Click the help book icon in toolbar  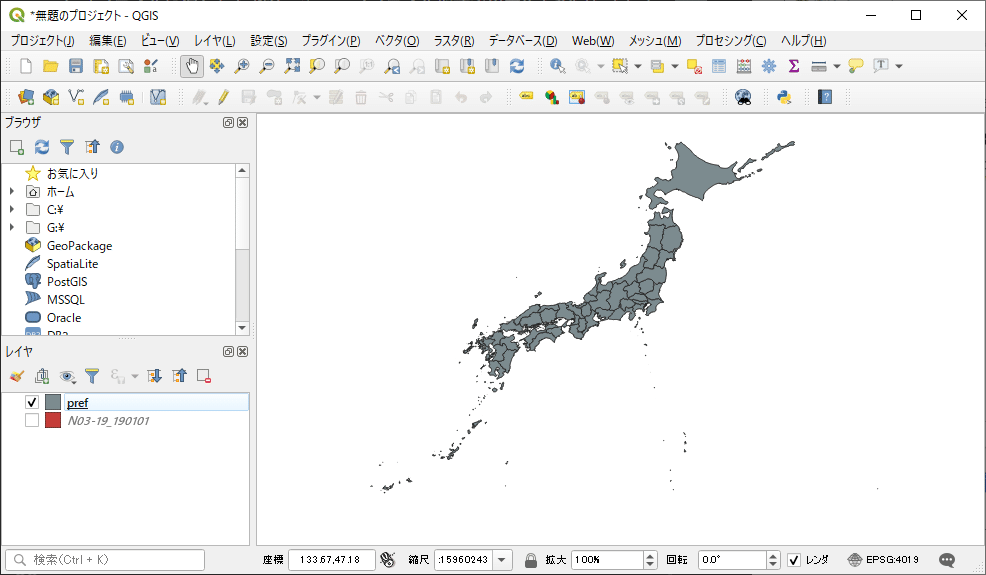tap(825, 97)
